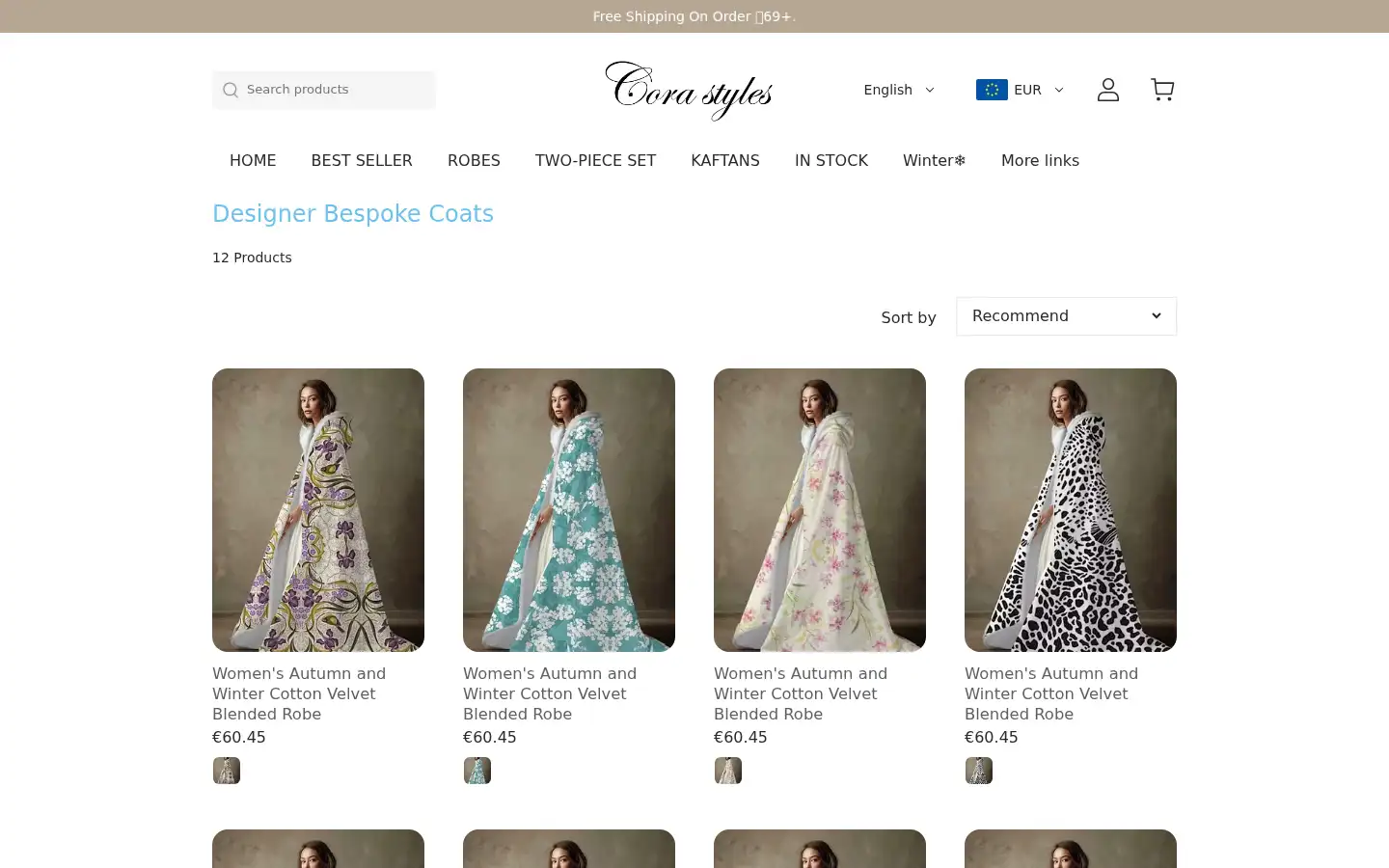Click Designer Bespoke Coats heading

(x=353, y=214)
